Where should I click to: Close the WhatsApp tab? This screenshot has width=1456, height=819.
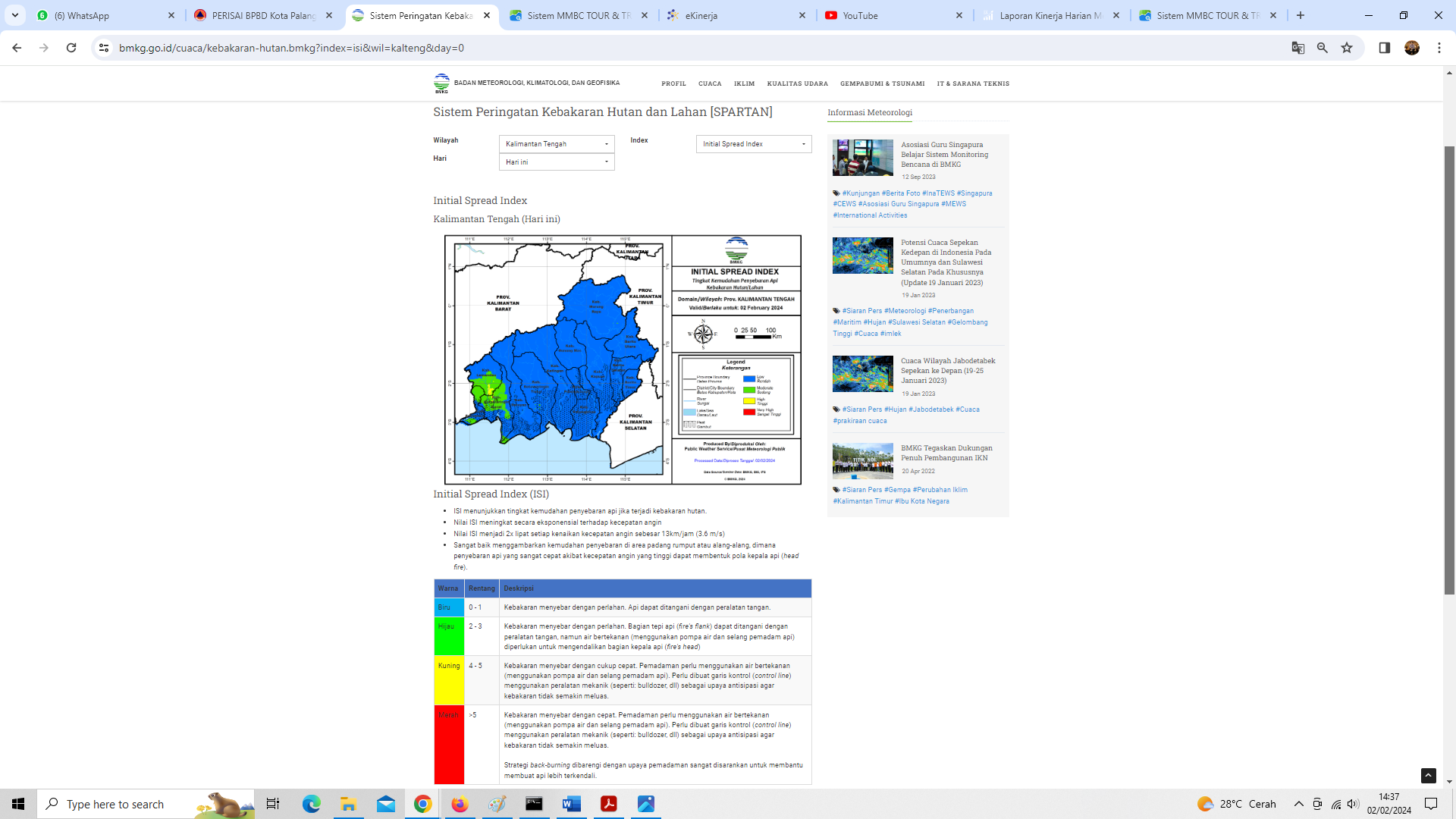click(171, 15)
